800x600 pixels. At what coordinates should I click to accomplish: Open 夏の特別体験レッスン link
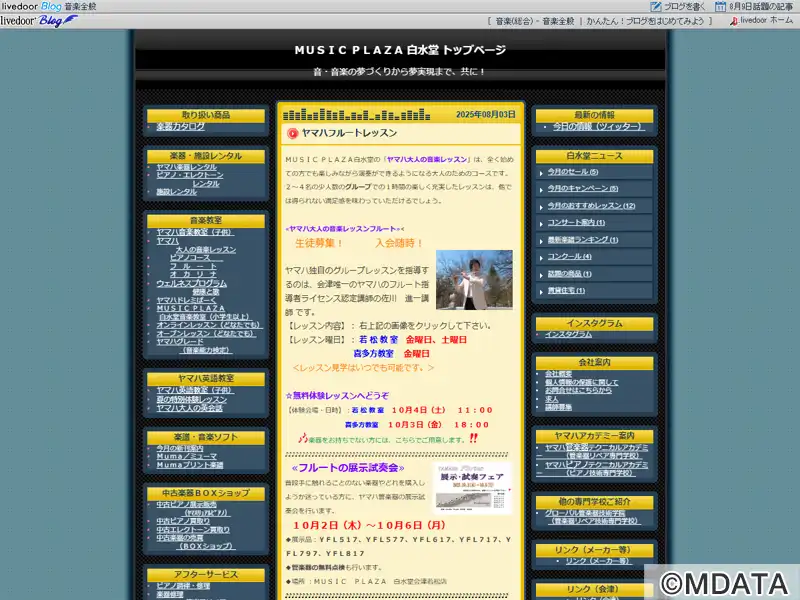[192, 399]
